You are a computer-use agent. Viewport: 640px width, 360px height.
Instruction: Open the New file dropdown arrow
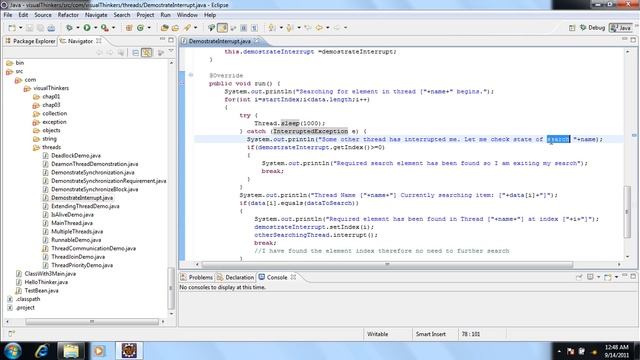(x=20, y=28)
